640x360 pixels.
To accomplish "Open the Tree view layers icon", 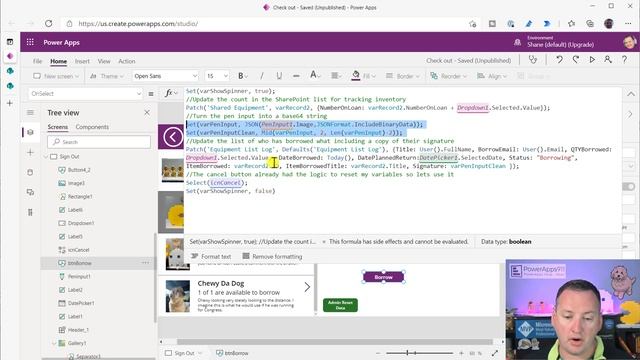I will (x=30, y=132).
